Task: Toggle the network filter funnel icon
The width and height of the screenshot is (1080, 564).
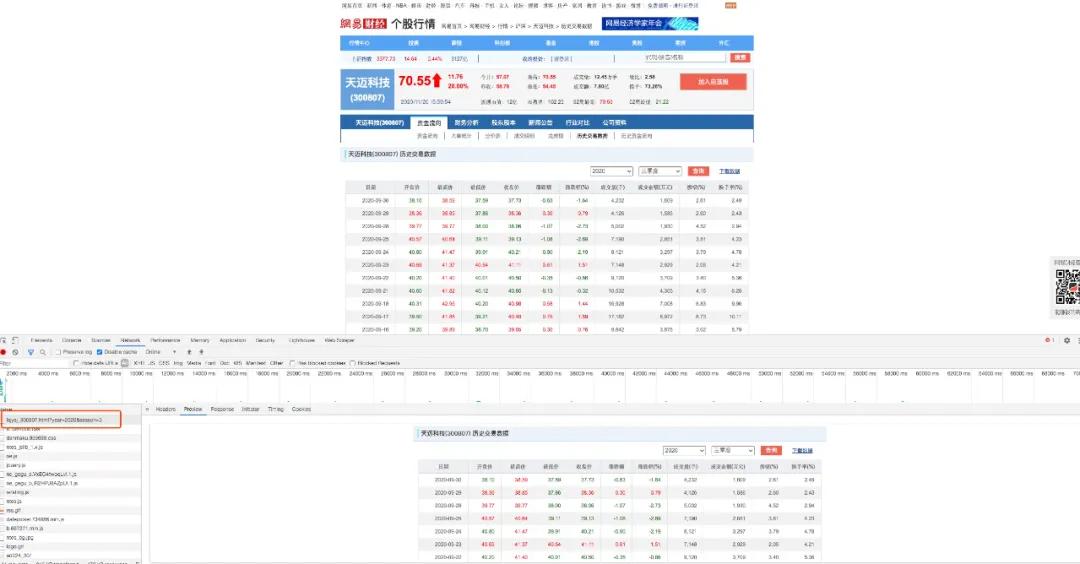Action: pos(30,352)
